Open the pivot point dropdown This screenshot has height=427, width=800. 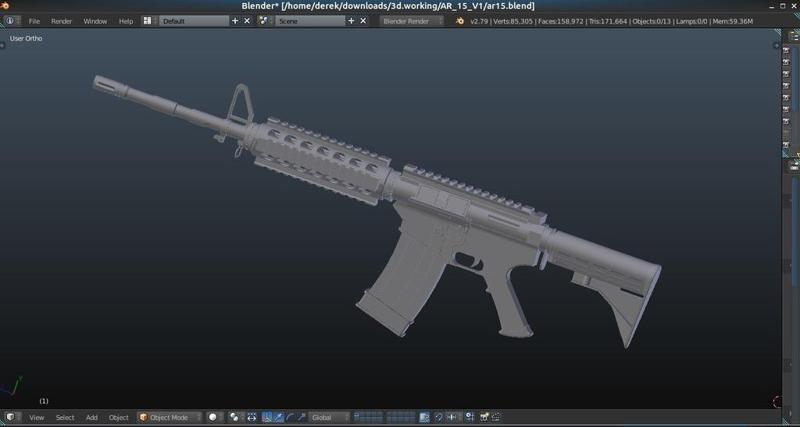236,417
